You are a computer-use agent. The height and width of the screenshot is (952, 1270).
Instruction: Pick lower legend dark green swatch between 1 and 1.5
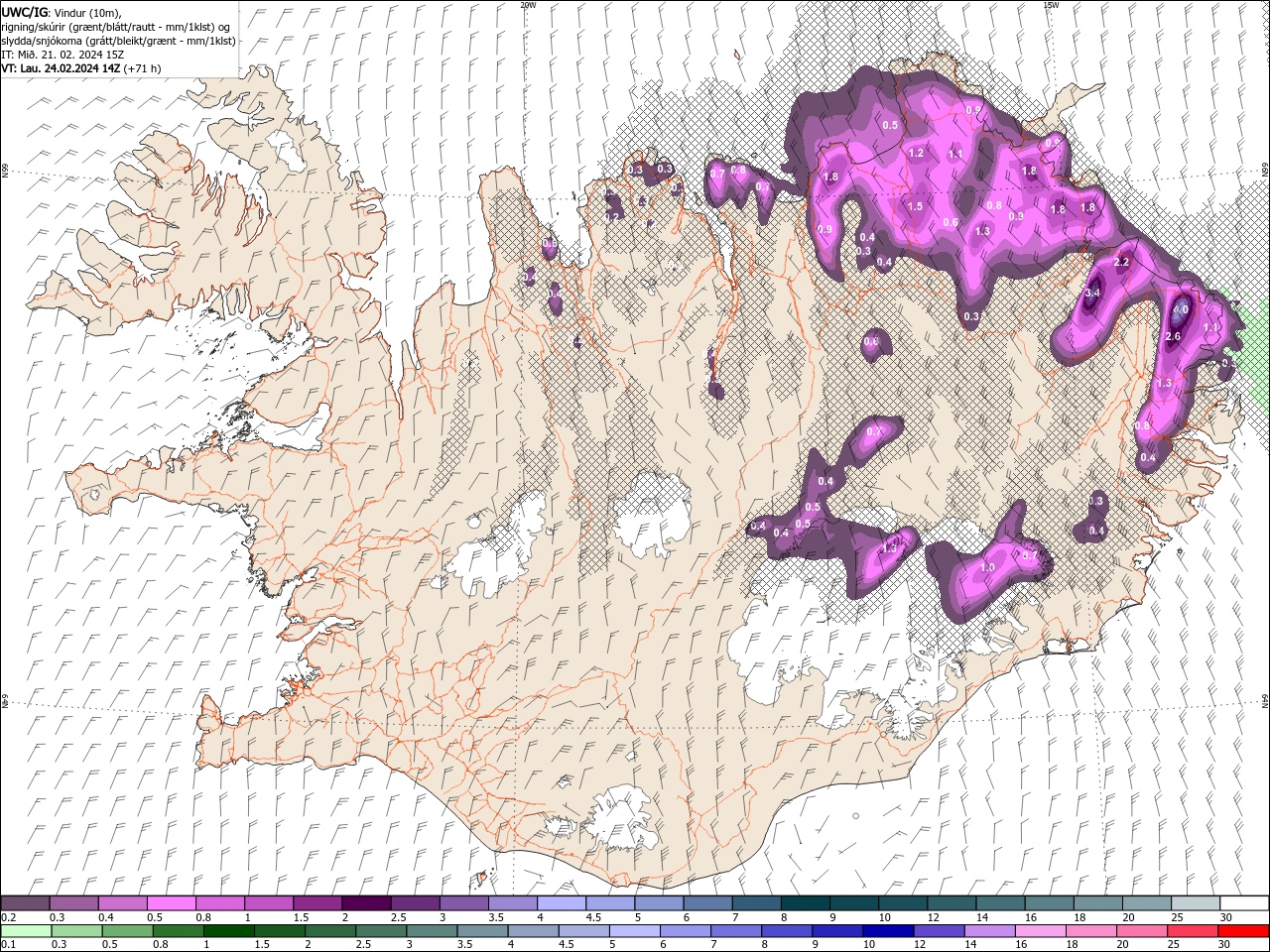point(229,931)
